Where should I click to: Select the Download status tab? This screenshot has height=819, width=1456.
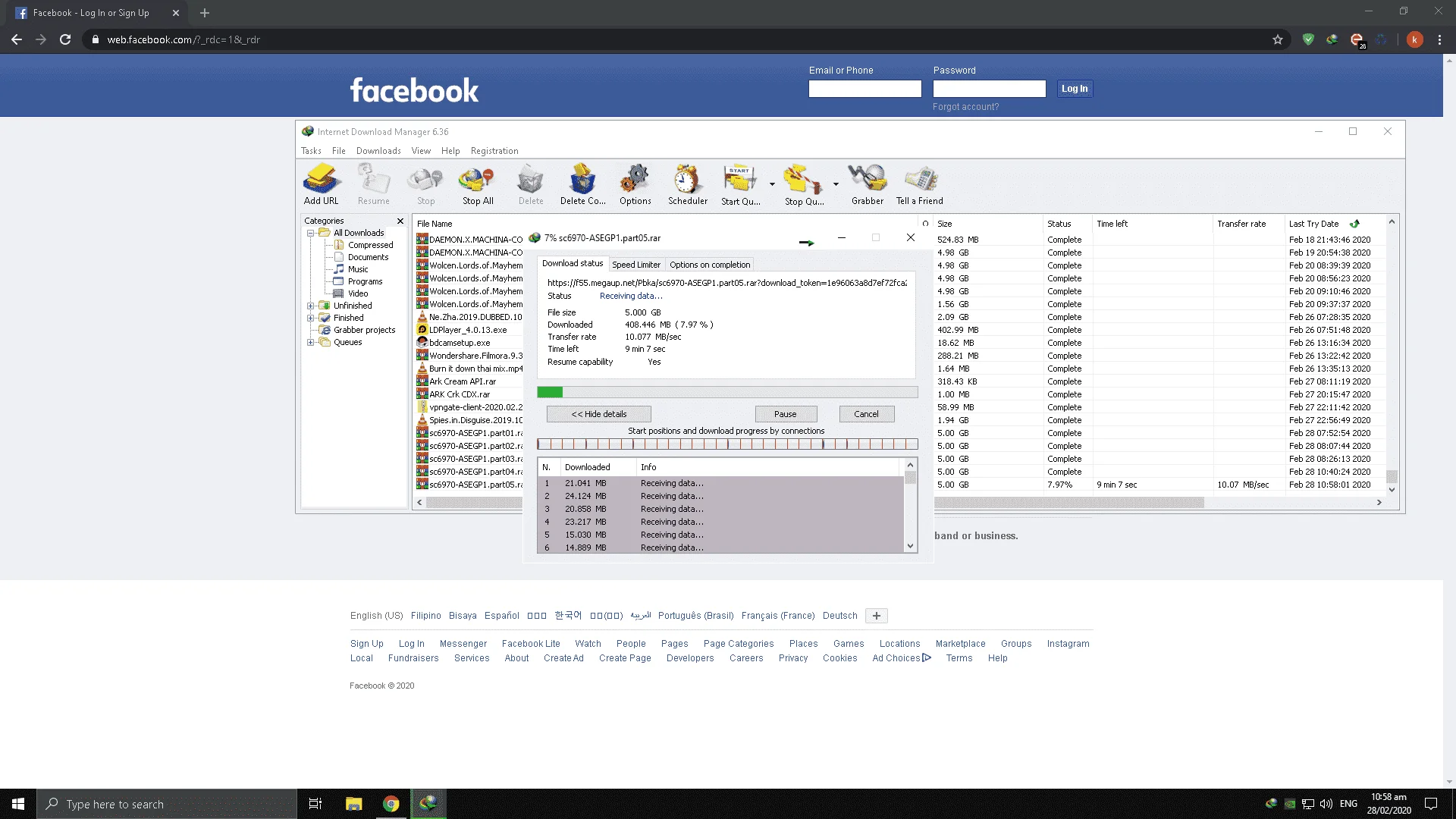pos(573,263)
